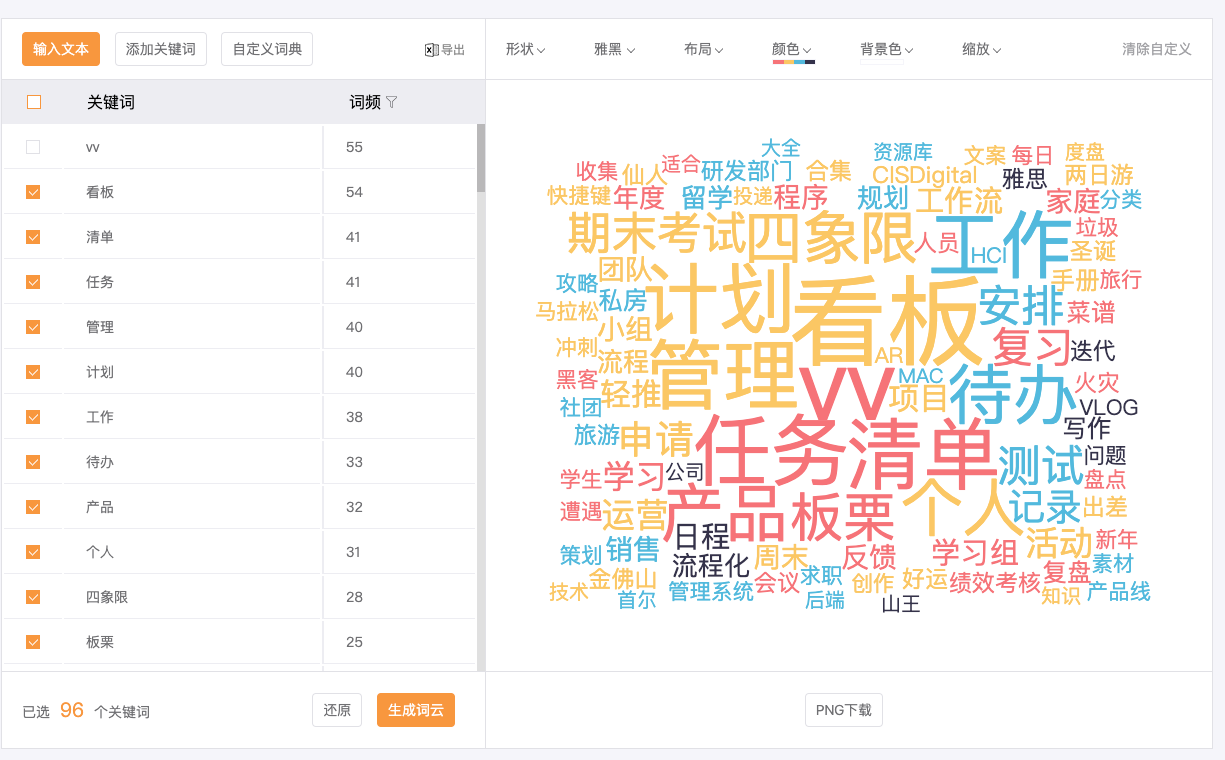Viewport: 1225px width, 760px height.
Task: Open the 背景色 background color dropdown
Action: 886,49
